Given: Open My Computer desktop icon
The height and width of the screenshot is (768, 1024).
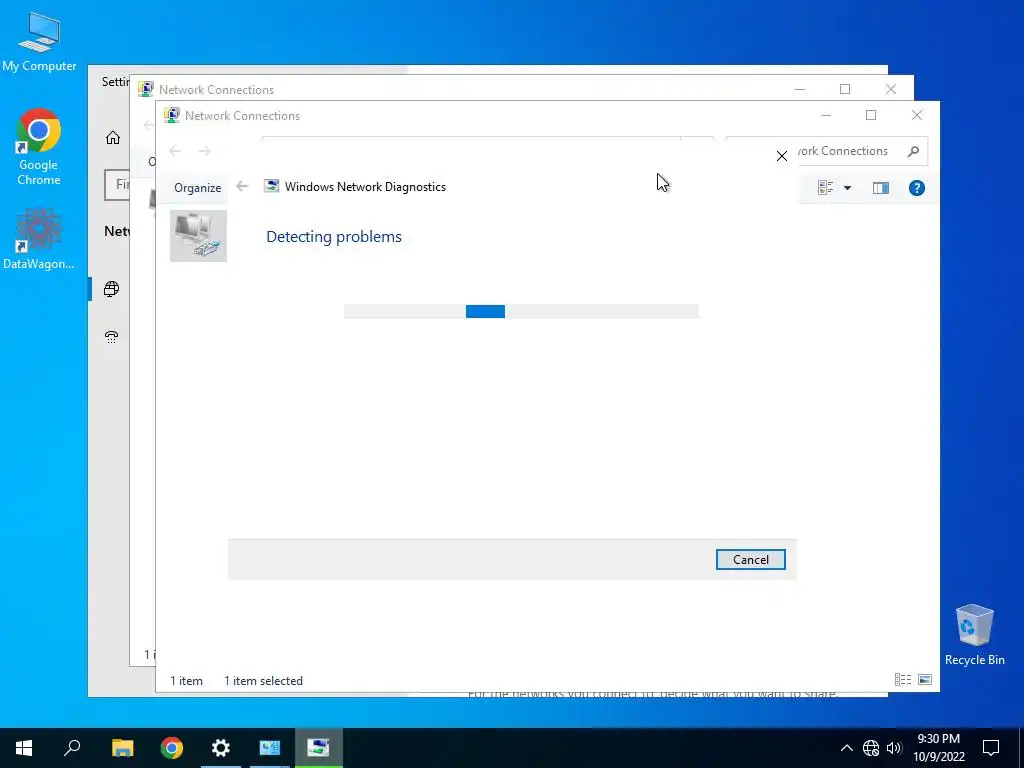Looking at the screenshot, I should (39, 42).
